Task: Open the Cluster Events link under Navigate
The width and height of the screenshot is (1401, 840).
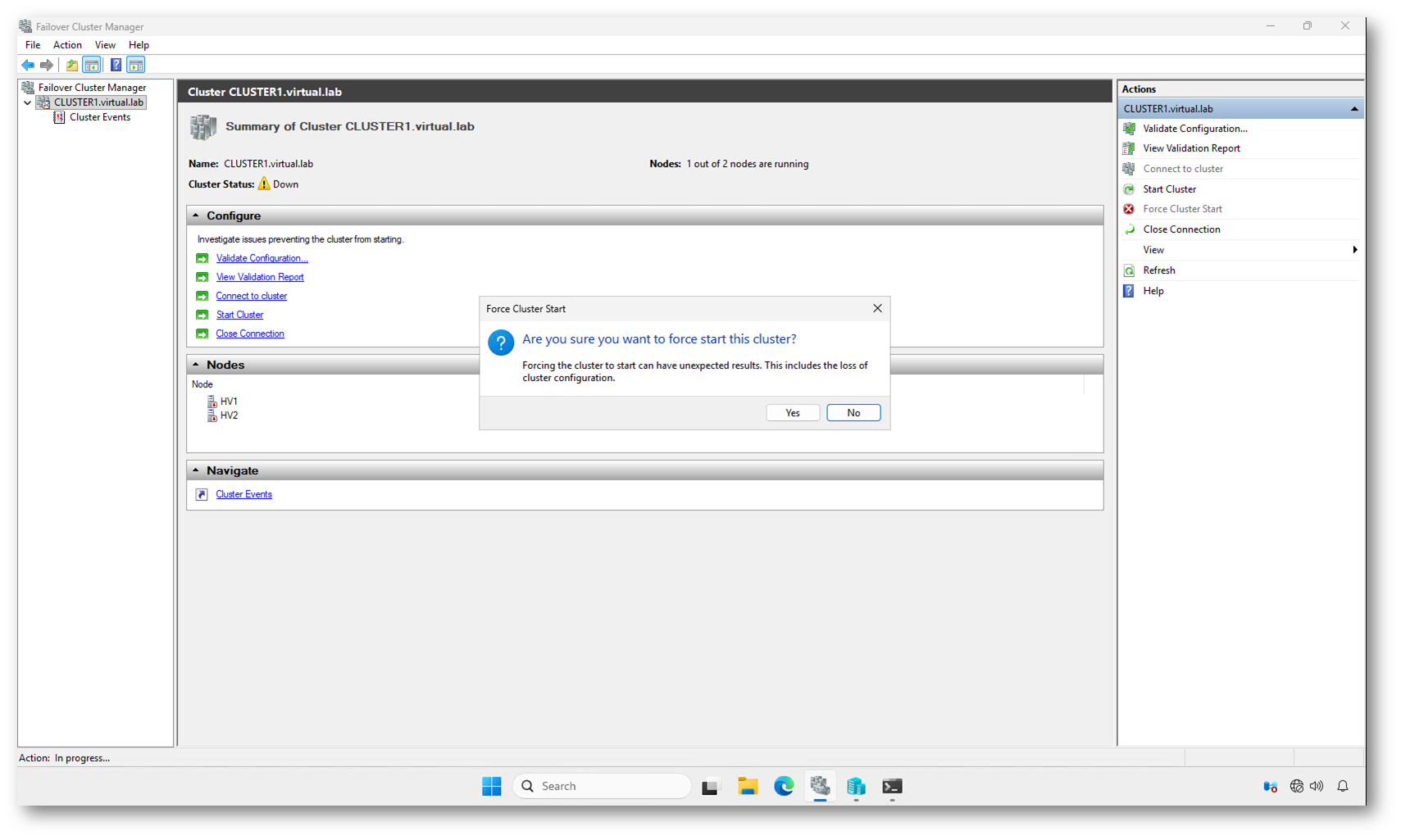Action: click(x=243, y=494)
